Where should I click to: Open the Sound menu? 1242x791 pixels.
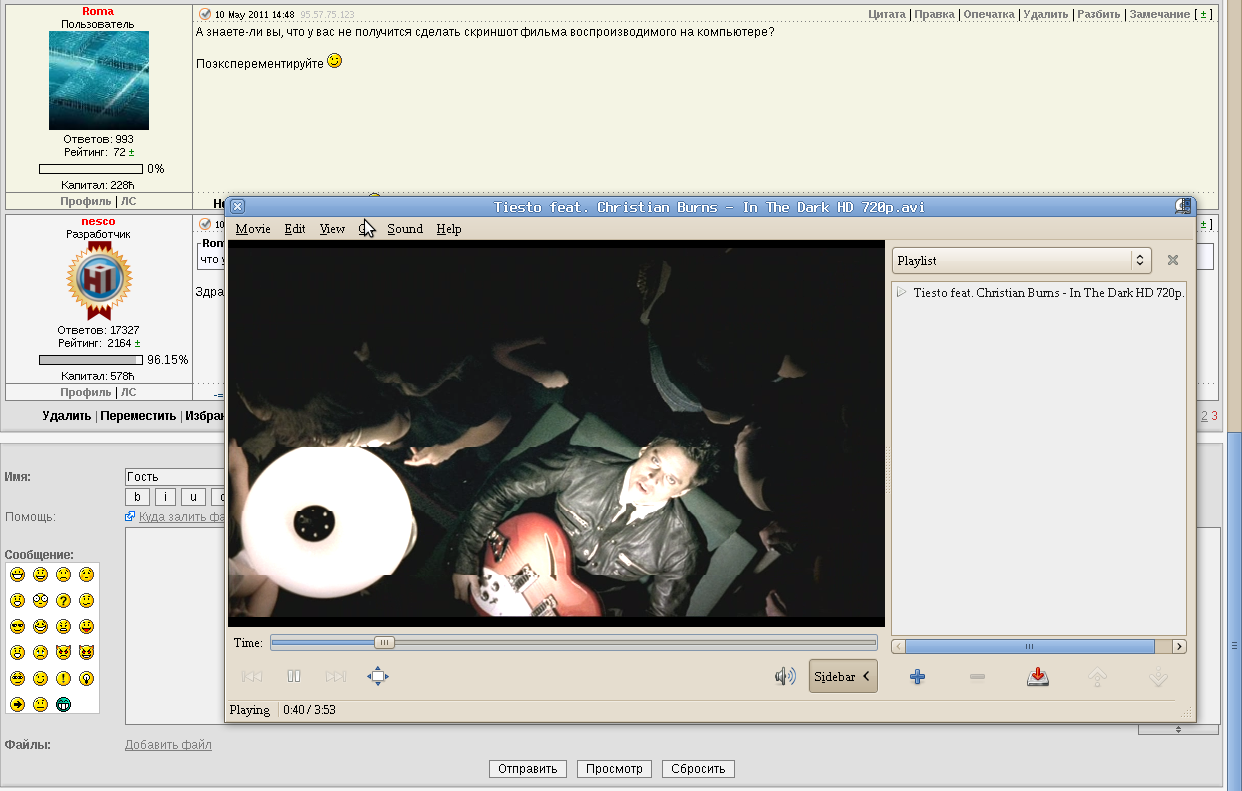(405, 229)
